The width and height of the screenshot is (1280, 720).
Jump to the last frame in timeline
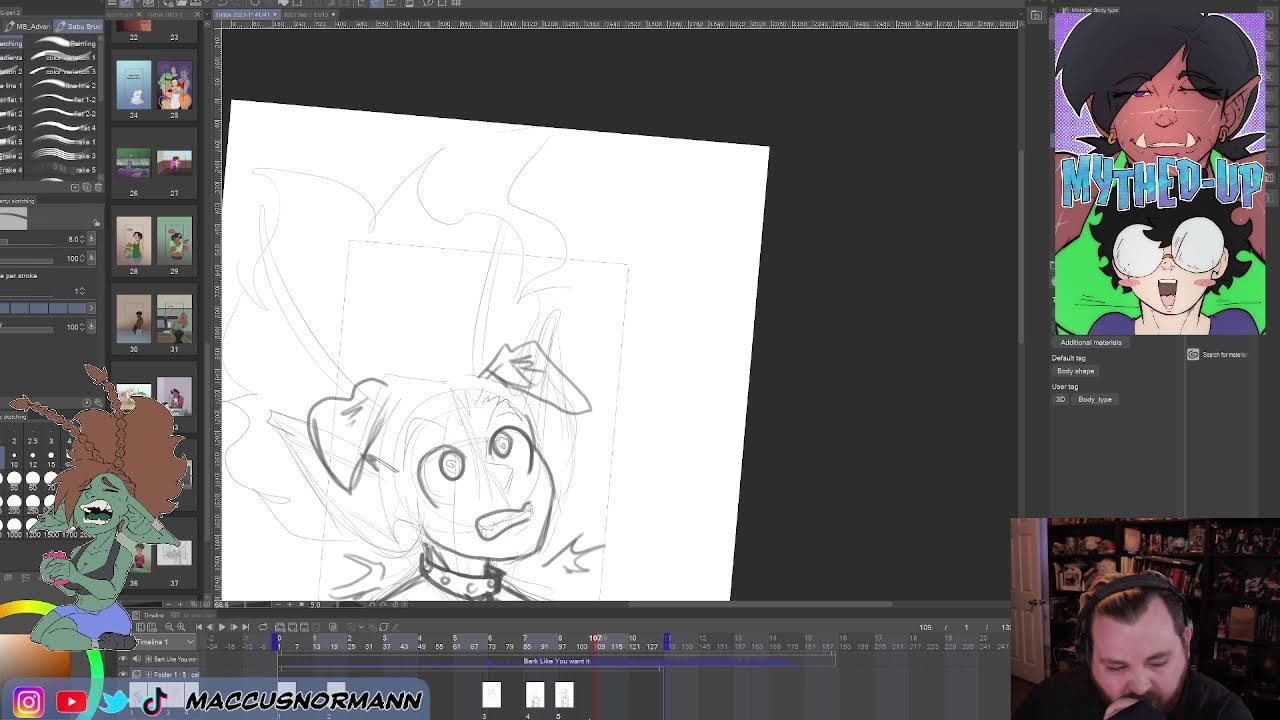click(246, 627)
